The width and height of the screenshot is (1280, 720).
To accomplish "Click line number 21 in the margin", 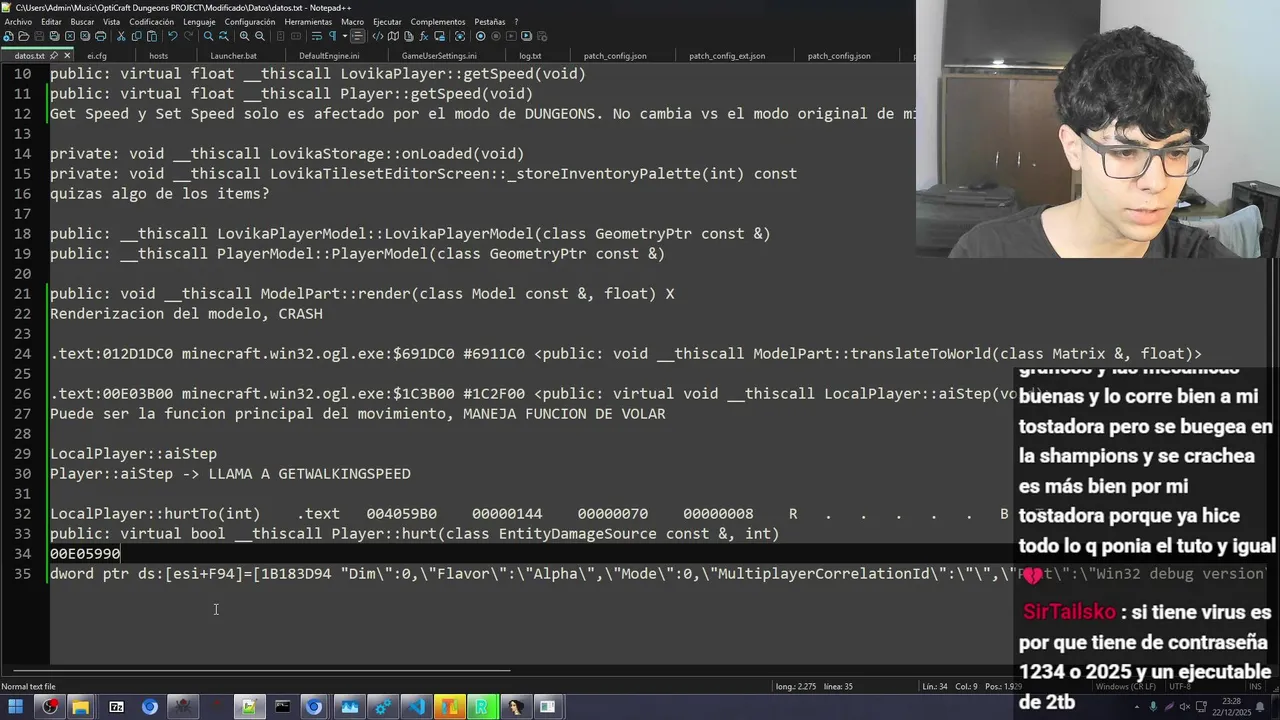I will click(24, 293).
